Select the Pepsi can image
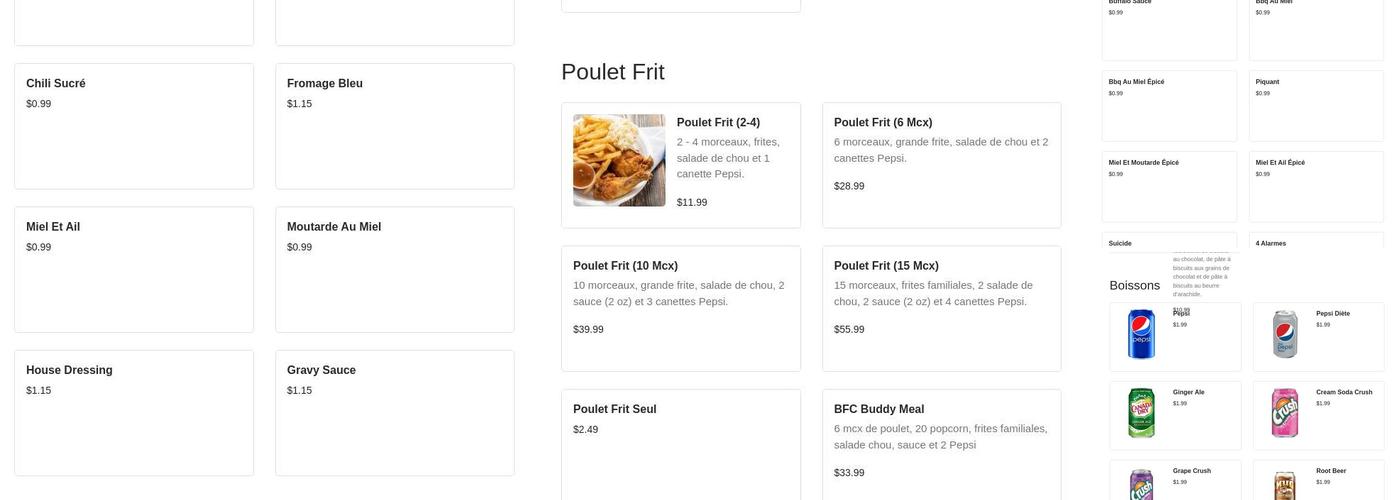 tap(1141, 334)
